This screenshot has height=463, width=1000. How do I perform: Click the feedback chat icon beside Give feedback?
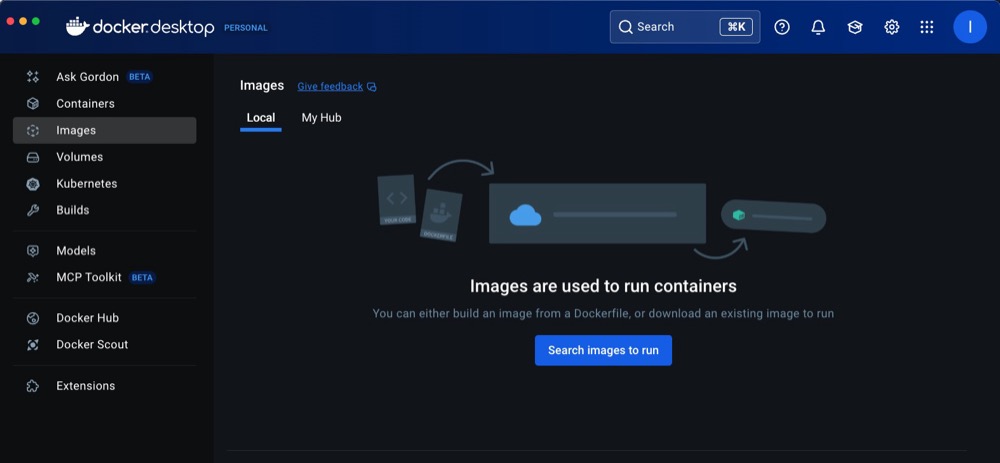click(372, 87)
